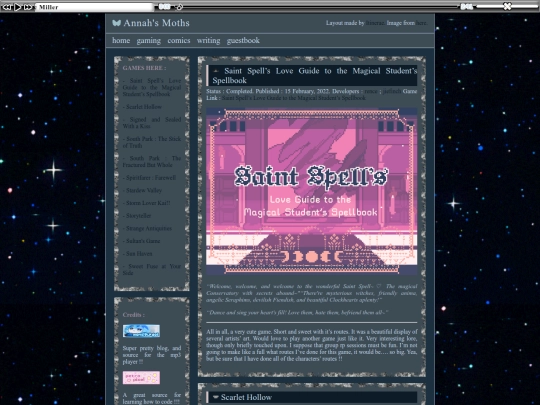Skip to next track in music player
The image size is (540, 405).
(x=28, y=7)
